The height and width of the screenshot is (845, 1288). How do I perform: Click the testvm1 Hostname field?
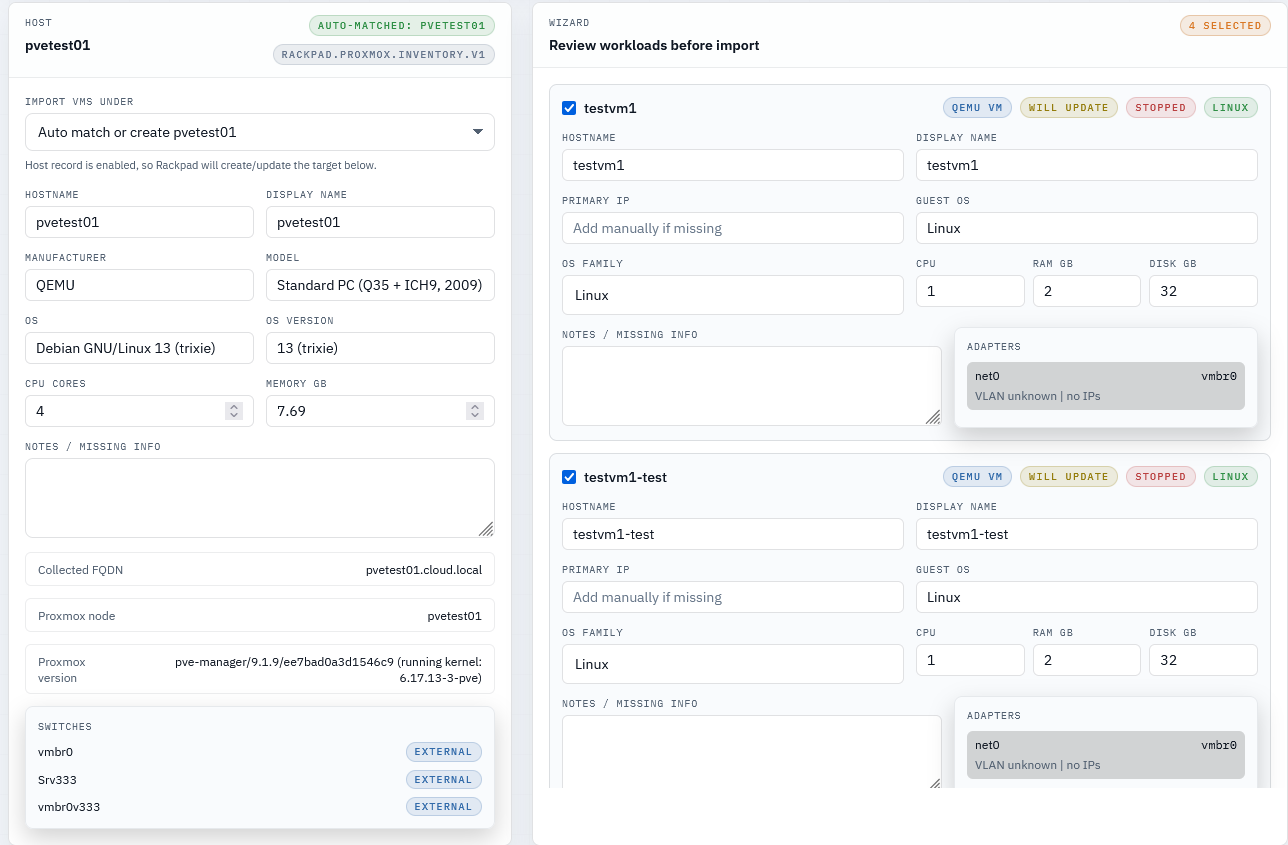pyautogui.click(x=733, y=165)
